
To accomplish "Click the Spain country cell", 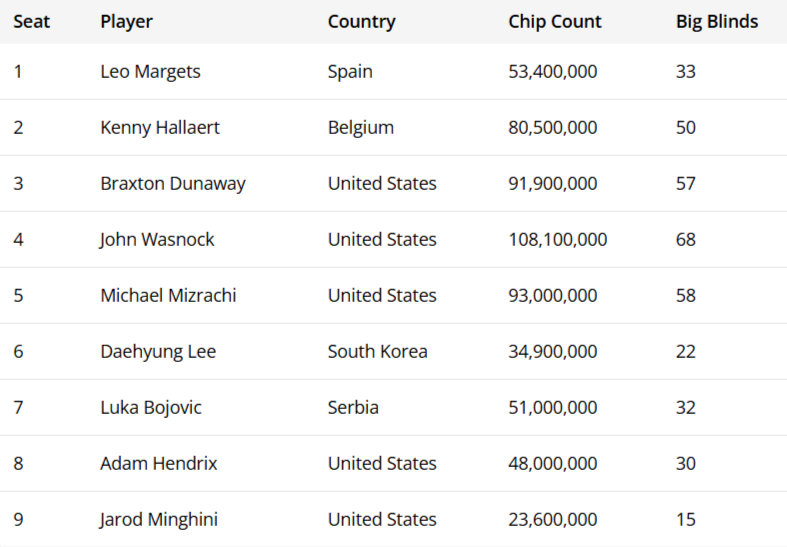I will [x=350, y=72].
